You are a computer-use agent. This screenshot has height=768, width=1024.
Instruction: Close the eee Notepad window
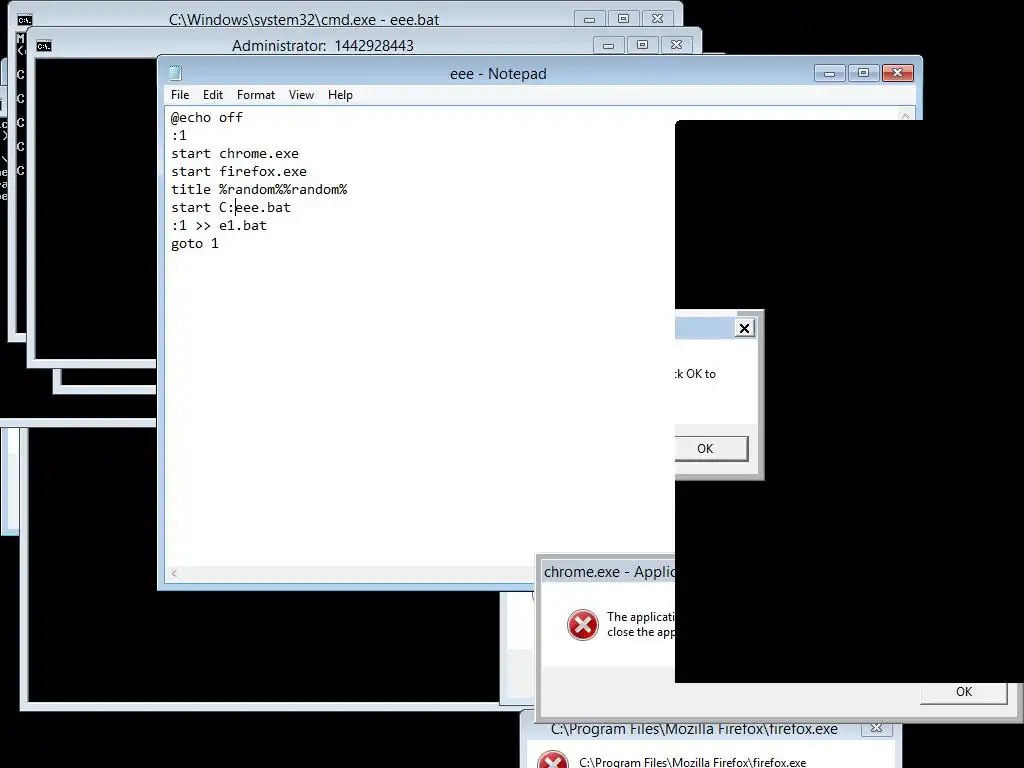click(897, 73)
